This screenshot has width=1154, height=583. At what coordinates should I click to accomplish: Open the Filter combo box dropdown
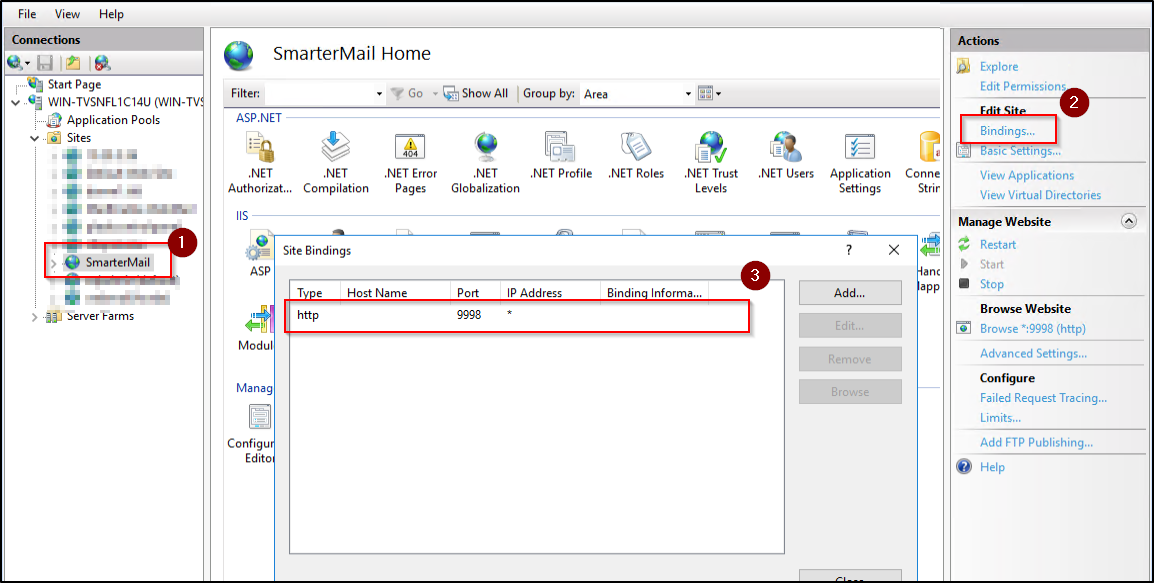click(x=379, y=94)
